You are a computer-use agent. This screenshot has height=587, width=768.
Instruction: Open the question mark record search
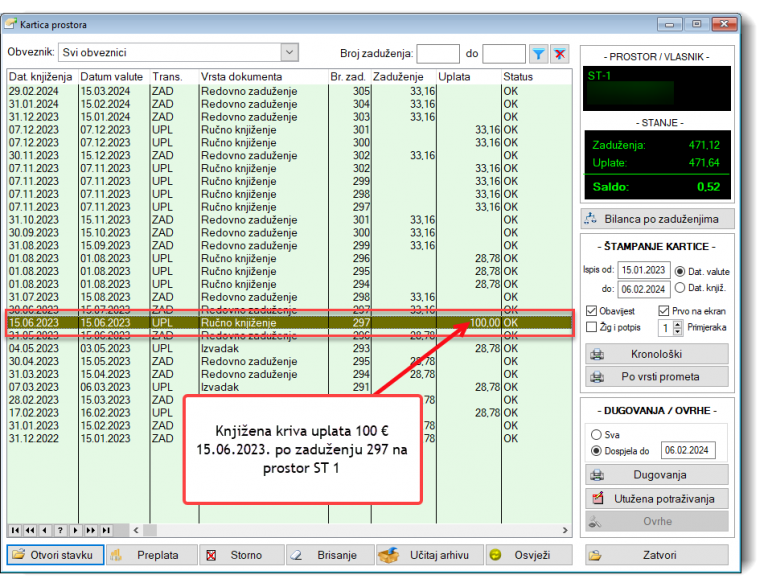coord(60,530)
